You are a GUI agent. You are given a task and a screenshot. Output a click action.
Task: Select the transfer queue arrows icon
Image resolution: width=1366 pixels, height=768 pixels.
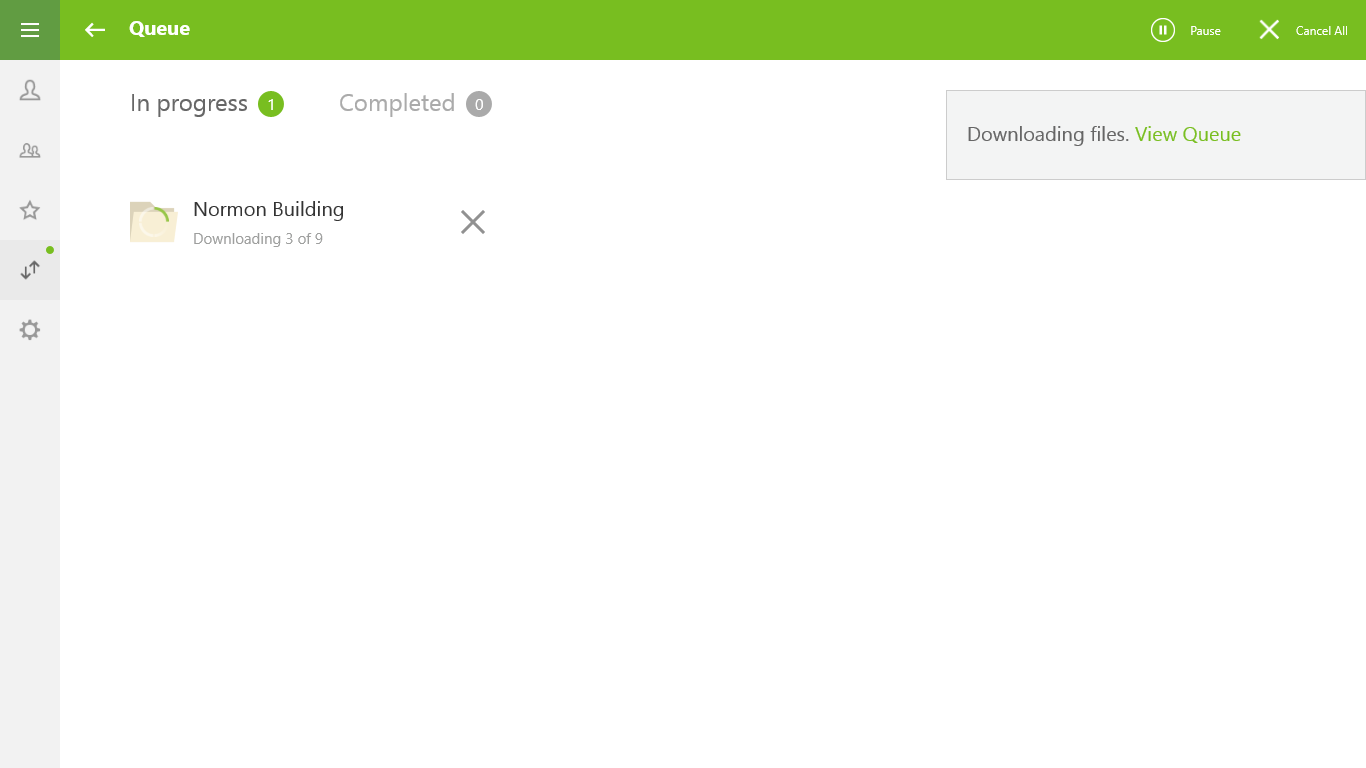tap(30, 270)
